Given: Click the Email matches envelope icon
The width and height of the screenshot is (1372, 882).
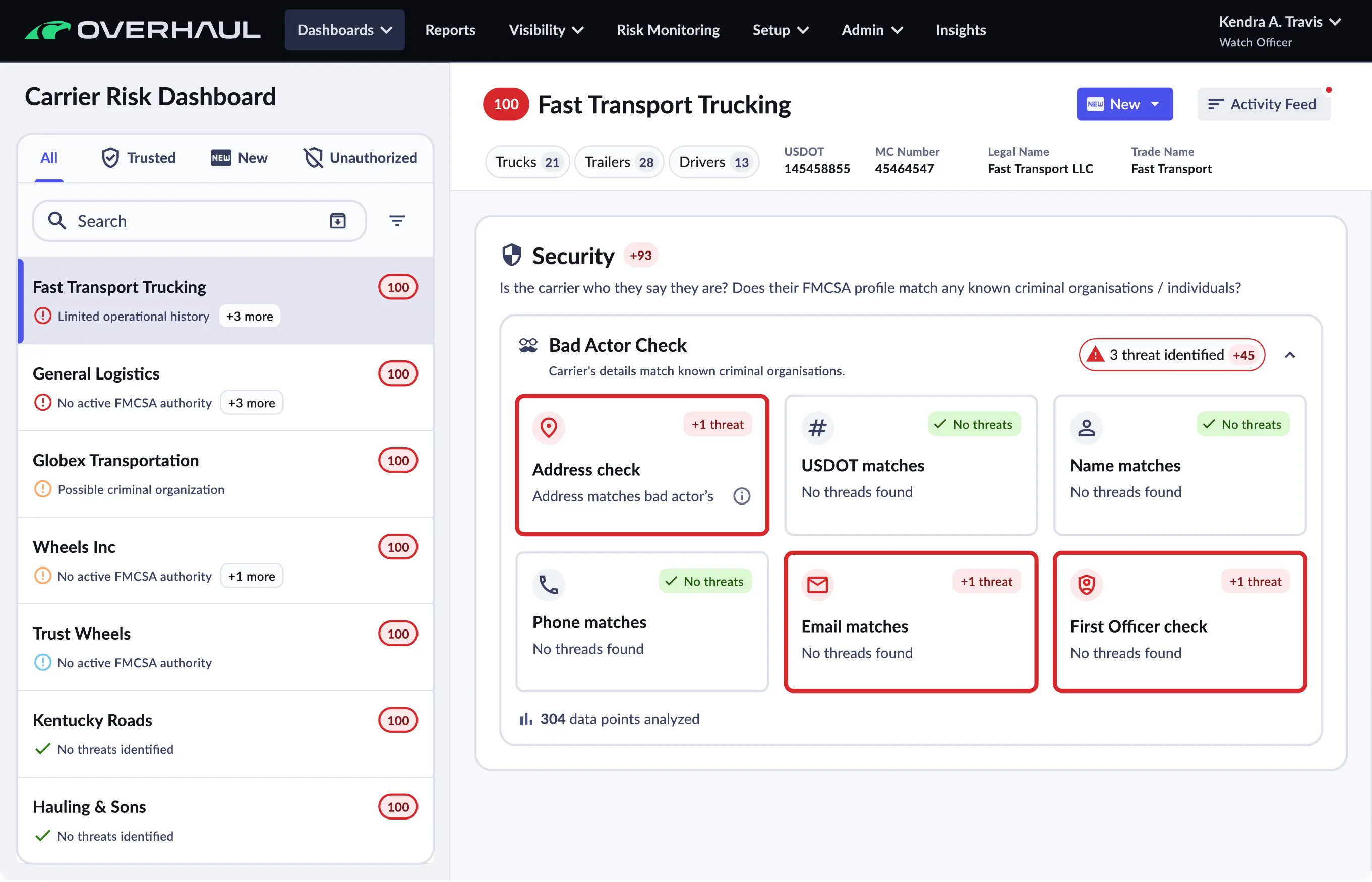Looking at the screenshot, I should point(817,584).
